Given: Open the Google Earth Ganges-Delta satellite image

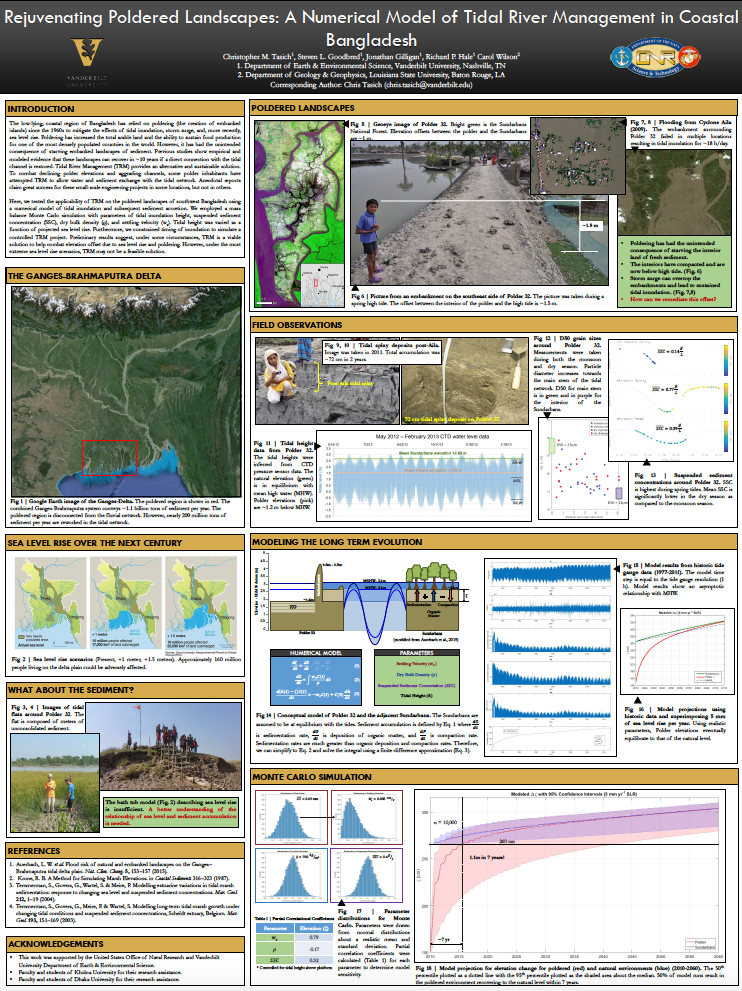Looking at the screenshot, I should (x=126, y=391).
